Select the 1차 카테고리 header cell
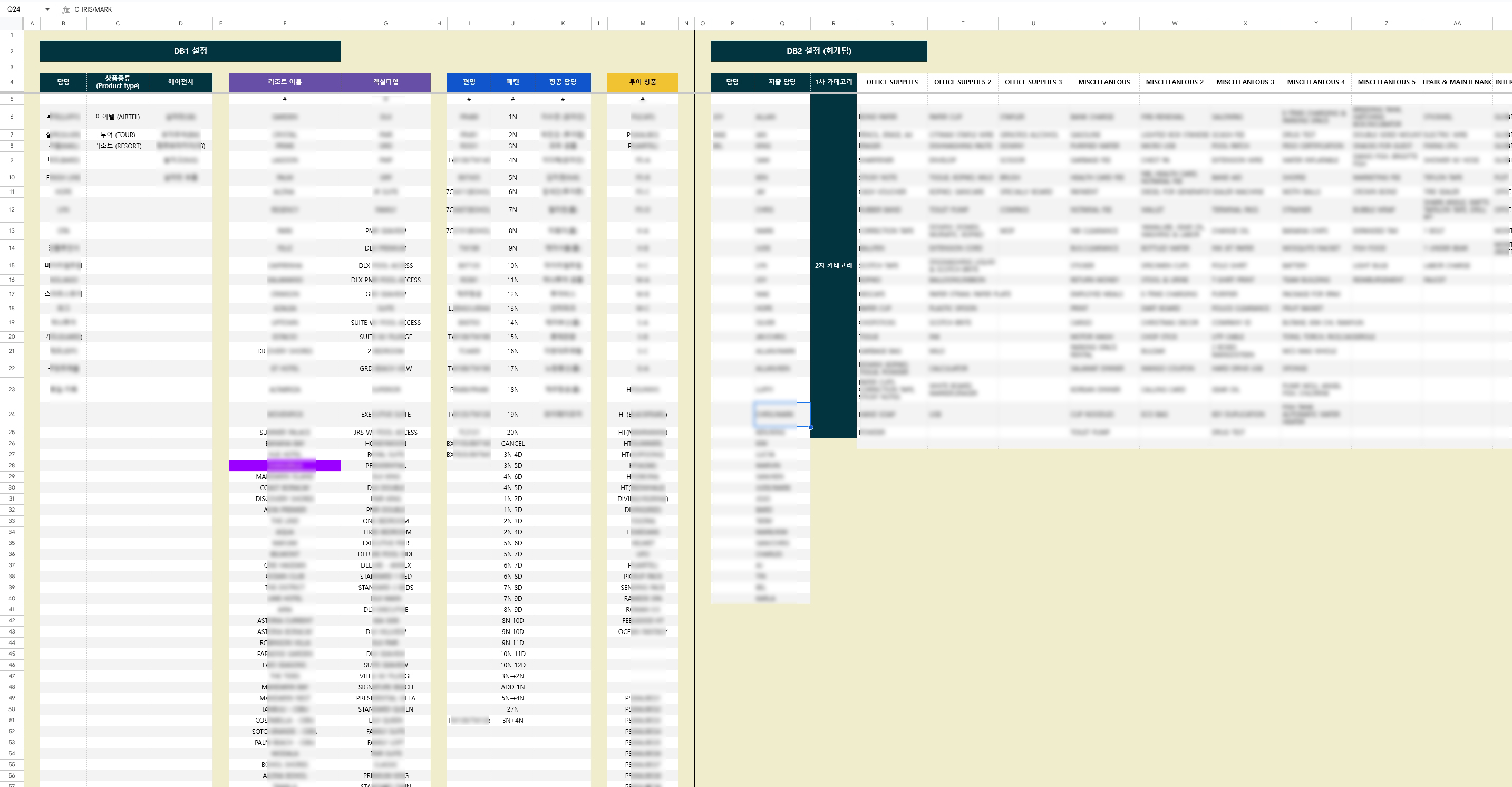Viewport: 1512px width, 787px height. pyautogui.click(x=833, y=82)
